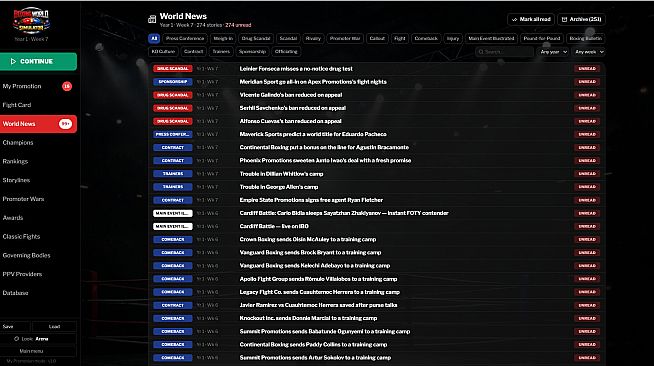Image resolution: width=654 pixels, height=366 pixels.
Task: Open Summit Promotions sends Artur Sokolov story
Action: (x=377, y=358)
